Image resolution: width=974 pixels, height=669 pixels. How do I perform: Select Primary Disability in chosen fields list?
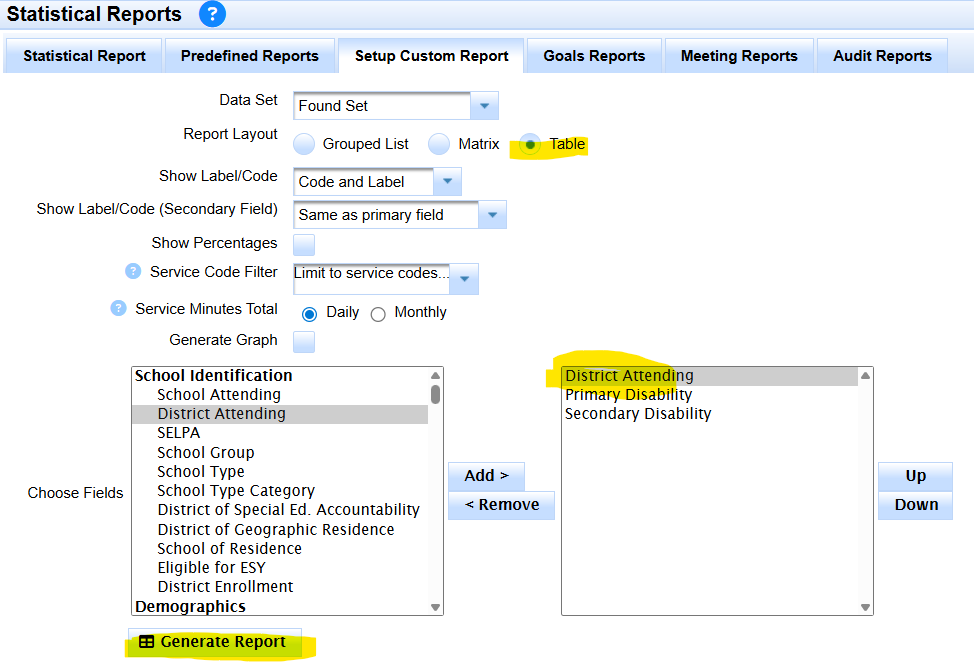(x=628, y=395)
